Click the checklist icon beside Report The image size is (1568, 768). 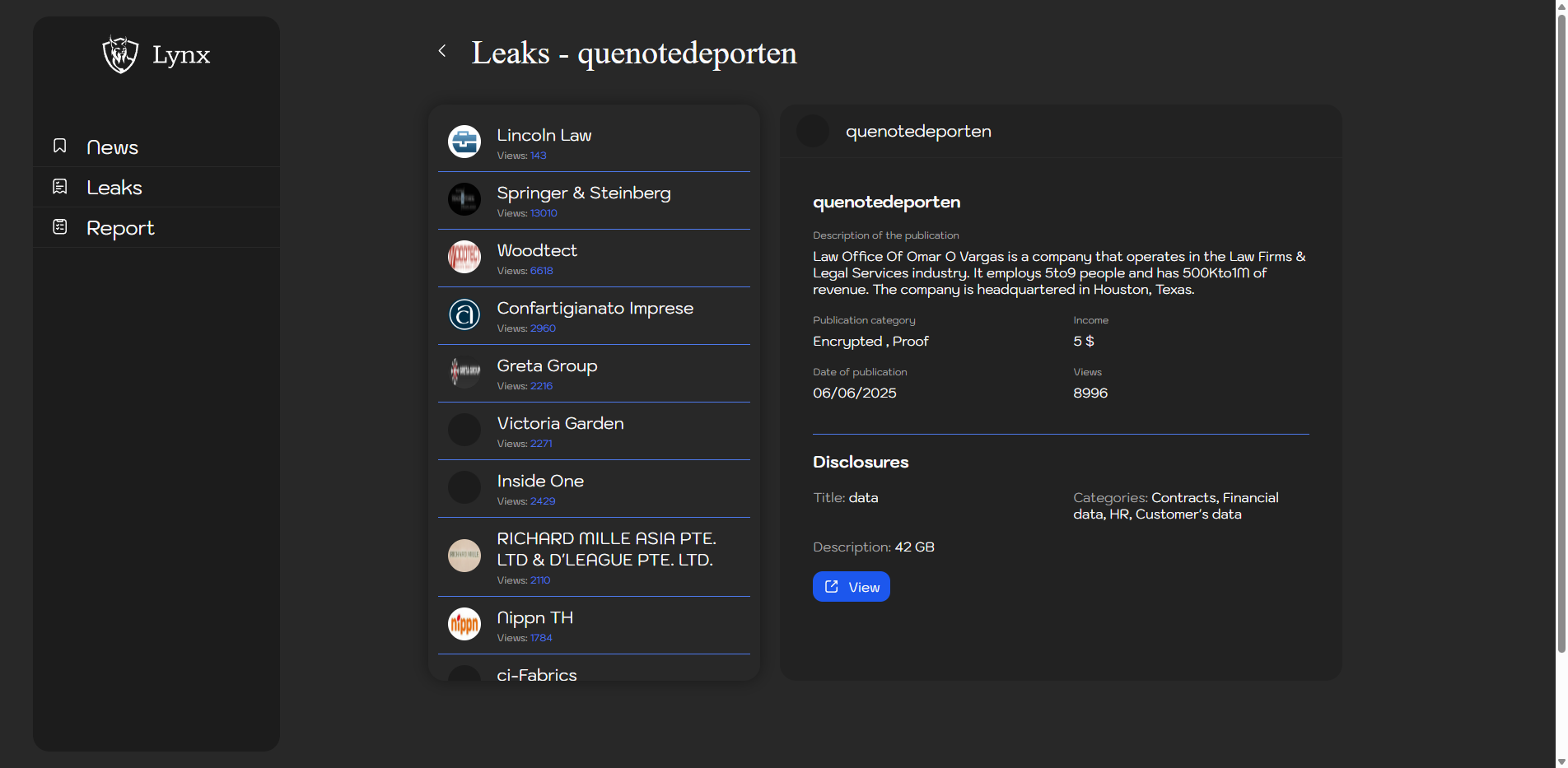click(60, 226)
